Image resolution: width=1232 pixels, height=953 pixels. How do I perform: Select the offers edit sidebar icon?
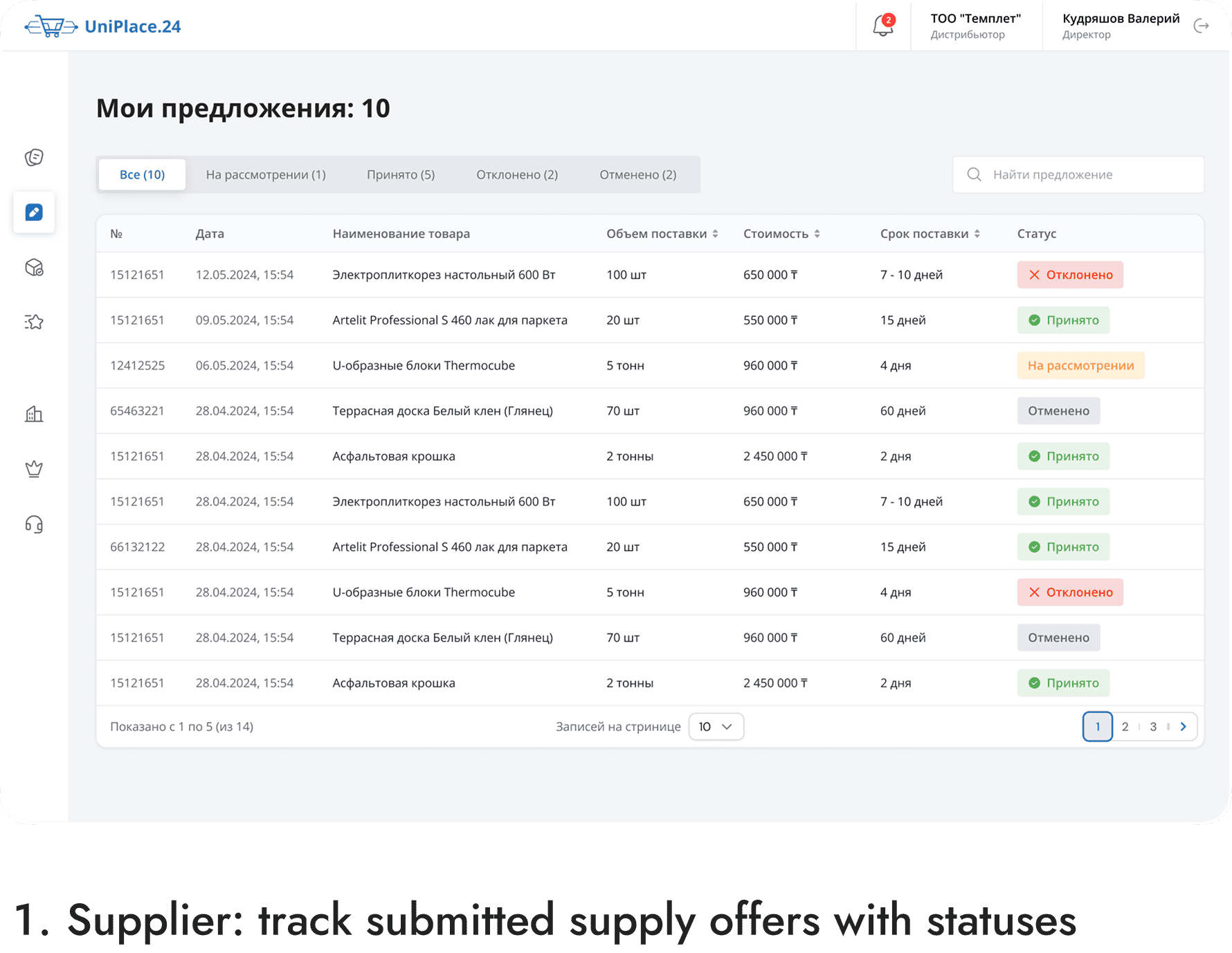34,212
